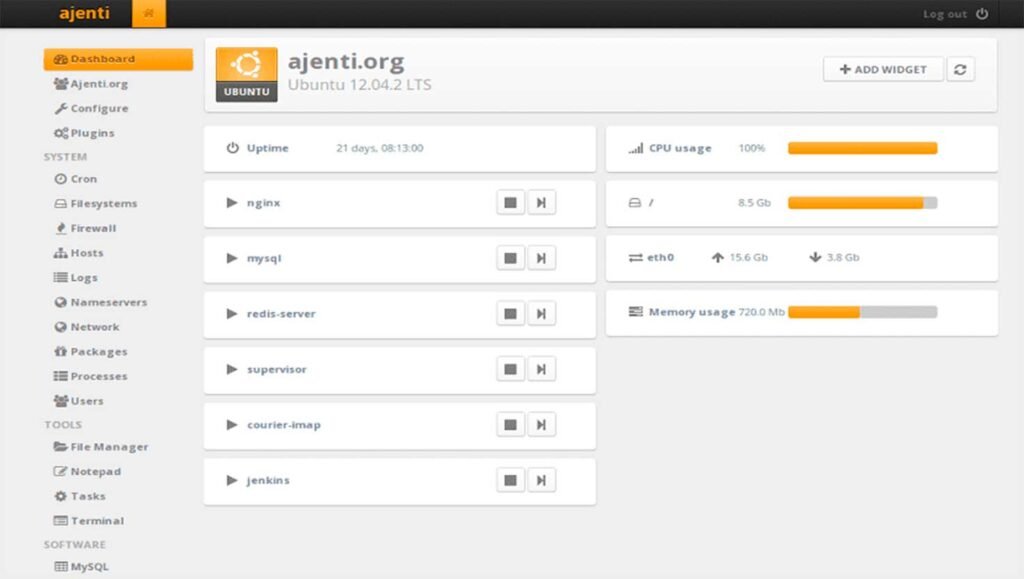The height and width of the screenshot is (579, 1024).
Task: Click the Network globe icon
Action: click(x=61, y=327)
